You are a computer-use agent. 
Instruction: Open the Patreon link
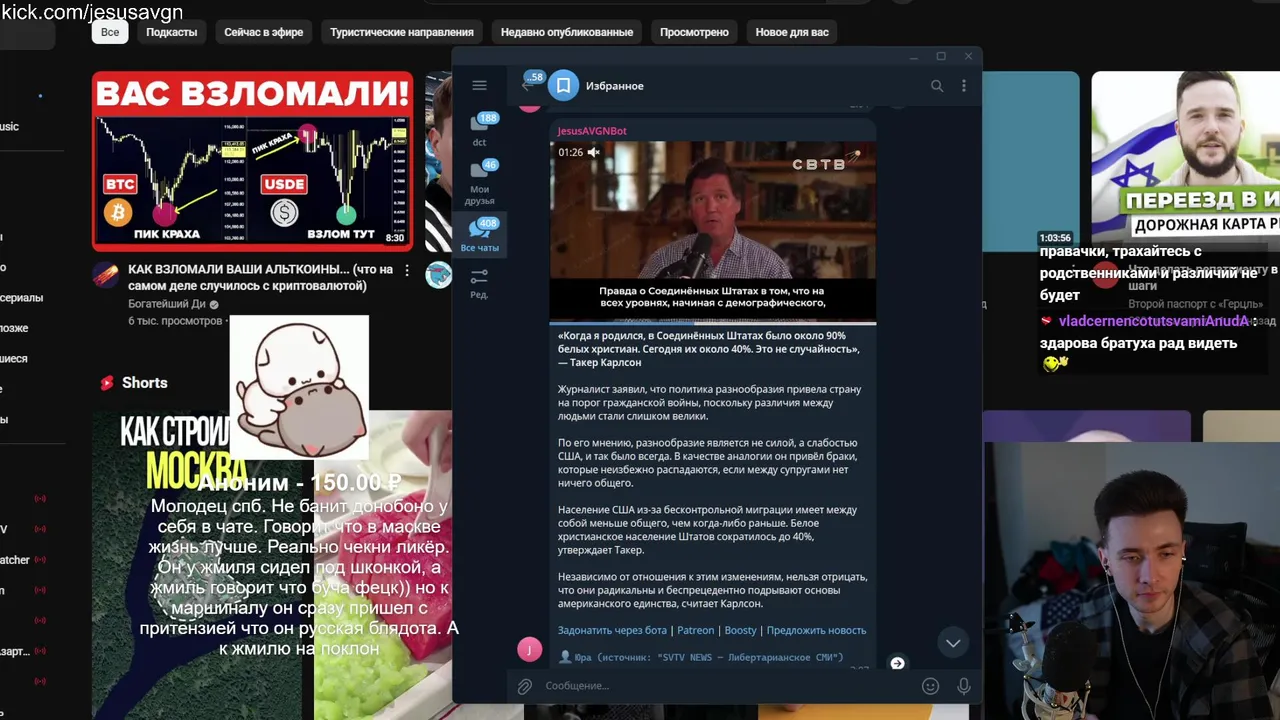(695, 630)
